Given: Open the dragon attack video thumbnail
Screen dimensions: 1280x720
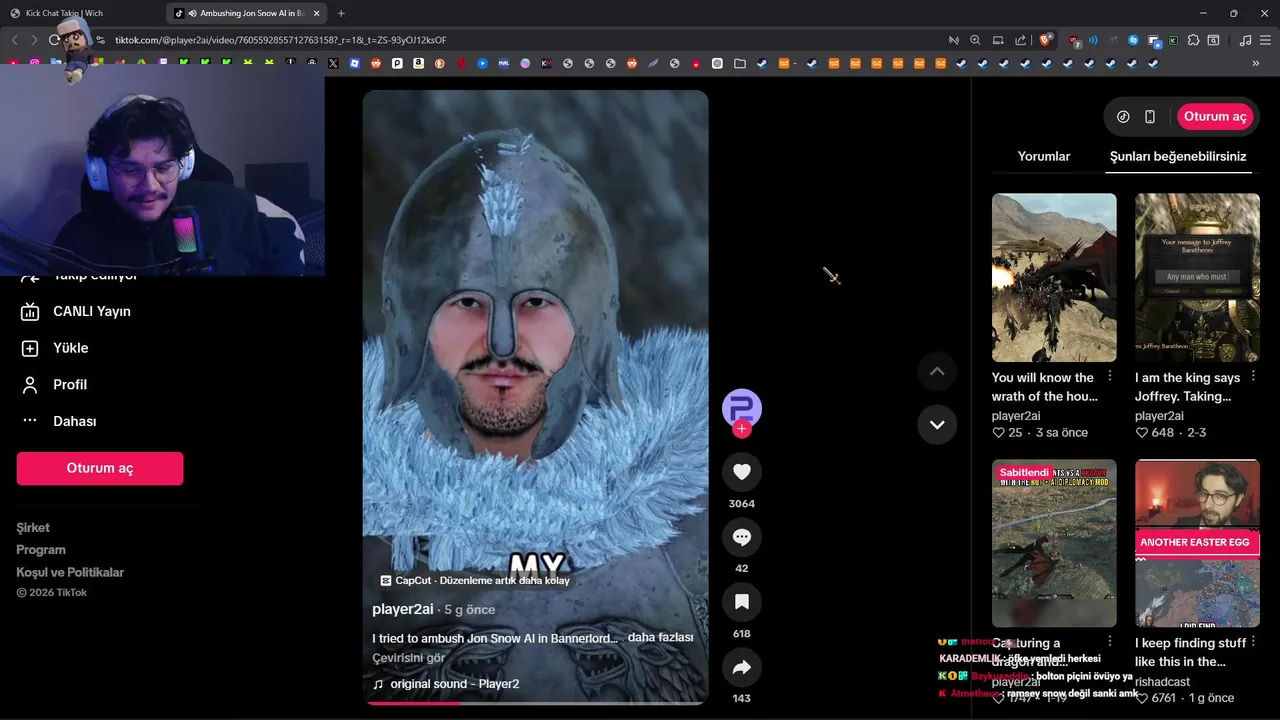Looking at the screenshot, I should pos(1054,277).
